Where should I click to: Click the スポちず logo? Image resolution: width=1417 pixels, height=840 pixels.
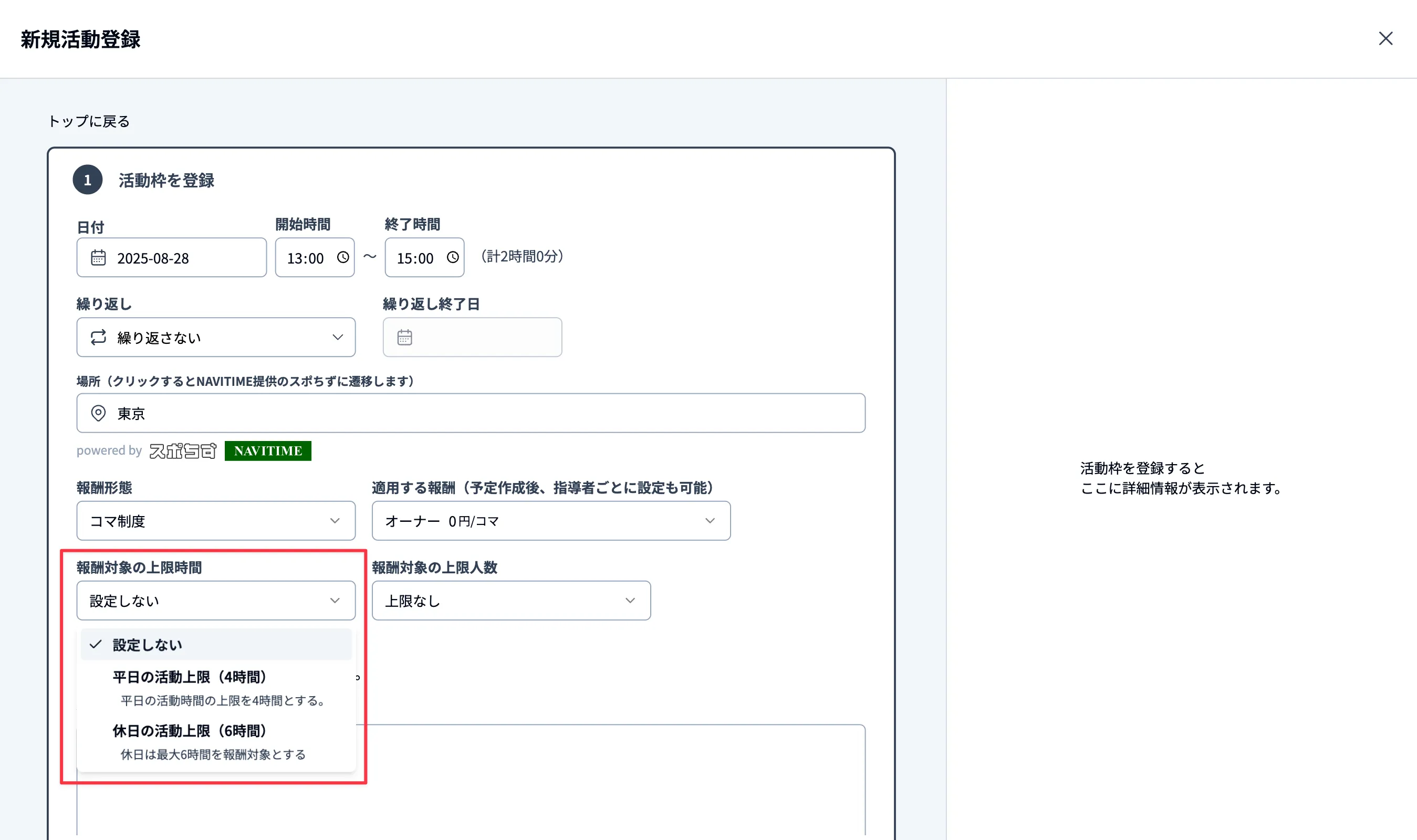click(183, 450)
